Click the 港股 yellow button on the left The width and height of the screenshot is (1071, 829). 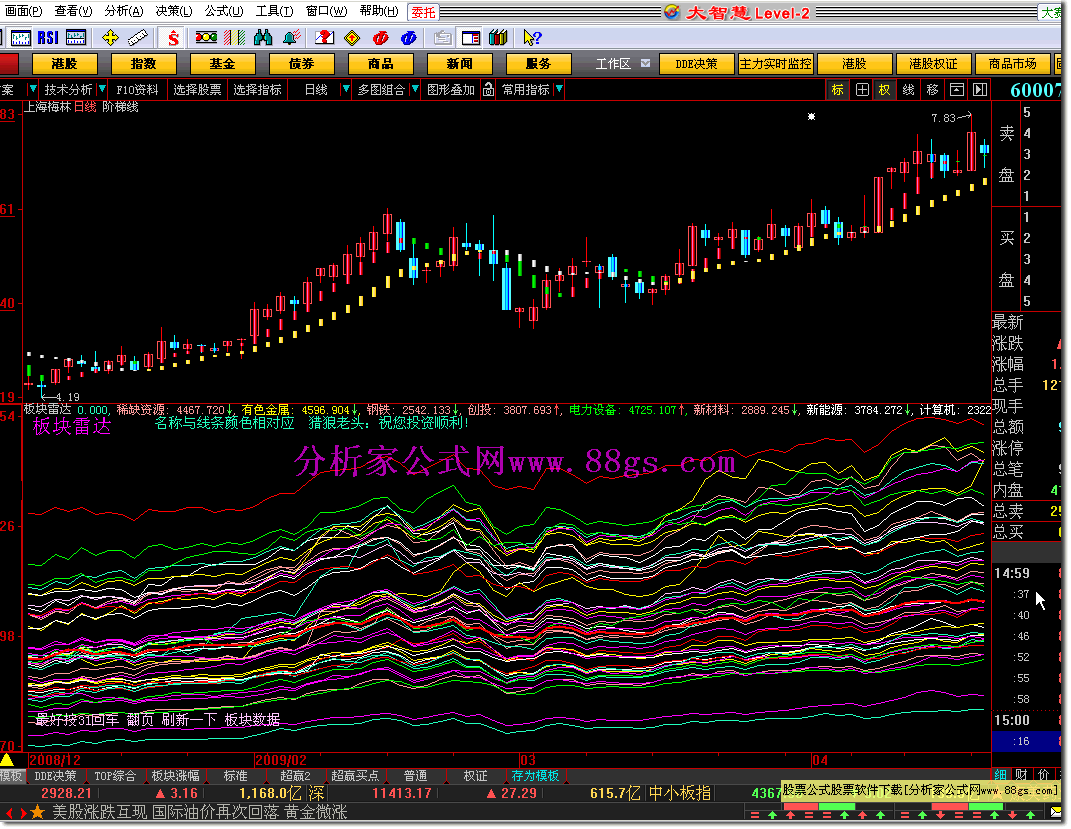point(65,64)
